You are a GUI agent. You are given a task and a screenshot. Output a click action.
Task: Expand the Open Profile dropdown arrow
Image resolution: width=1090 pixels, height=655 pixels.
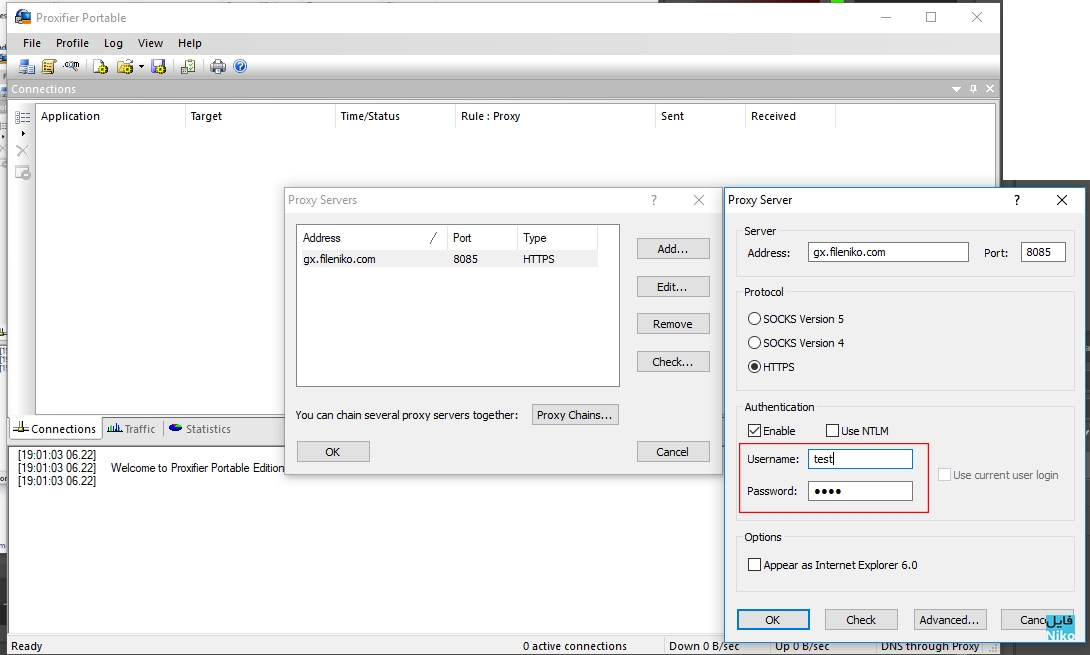pos(141,67)
